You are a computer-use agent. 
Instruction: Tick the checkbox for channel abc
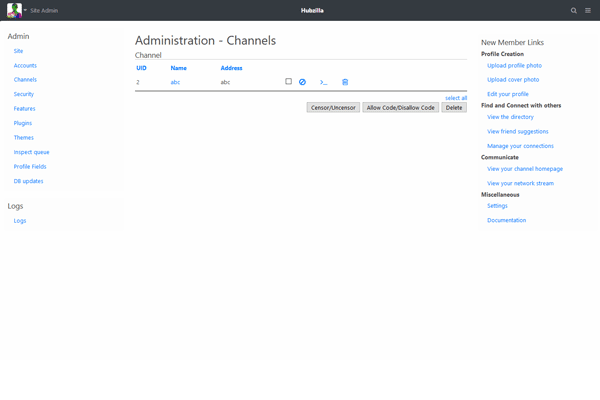coord(288,82)
